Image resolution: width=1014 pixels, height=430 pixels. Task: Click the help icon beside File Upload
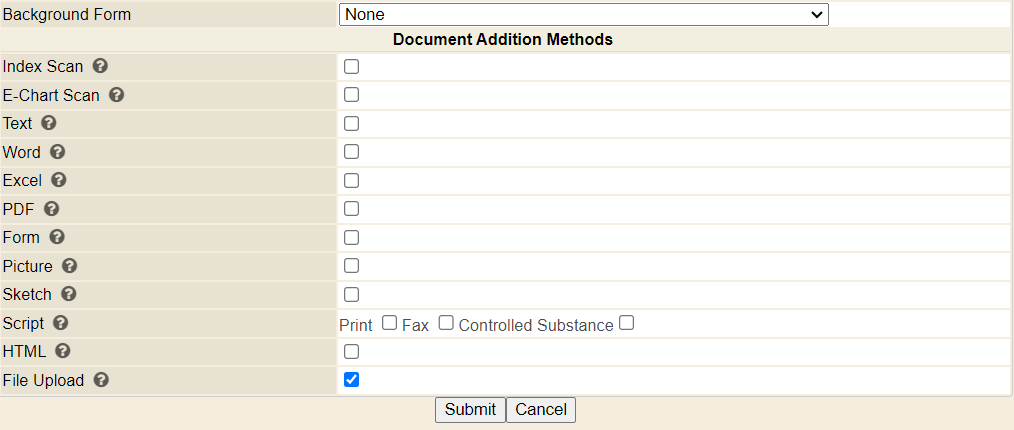(x=101, y=380)
